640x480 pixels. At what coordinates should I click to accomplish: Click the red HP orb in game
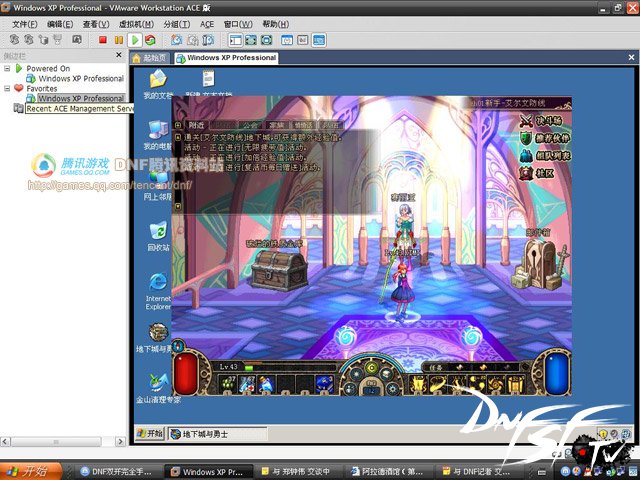(186, 373)
